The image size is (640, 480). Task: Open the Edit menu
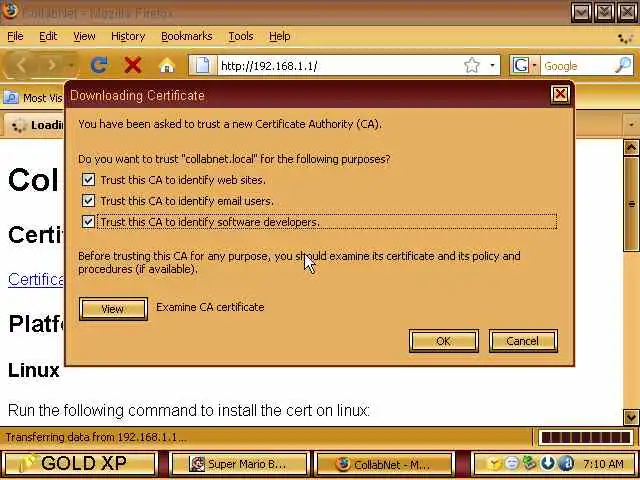(48, 36)
